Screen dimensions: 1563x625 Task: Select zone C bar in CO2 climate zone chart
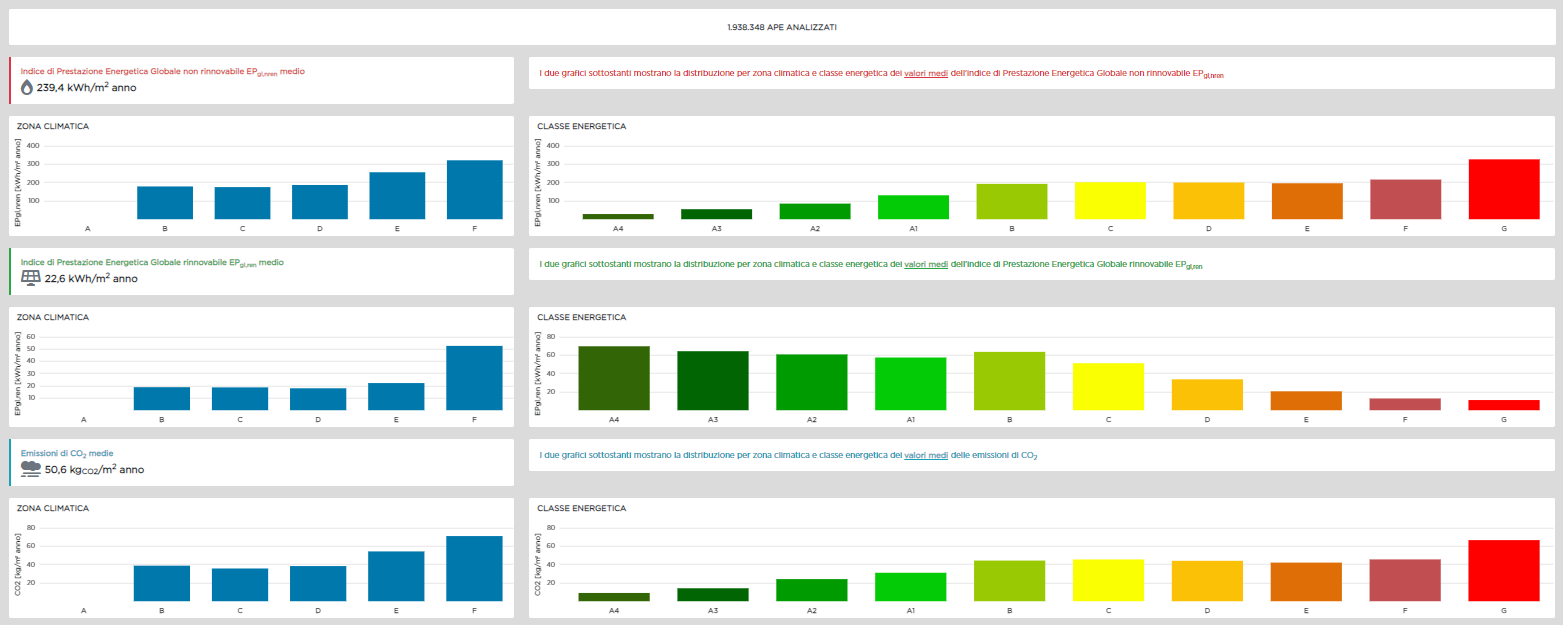(240, 584)
